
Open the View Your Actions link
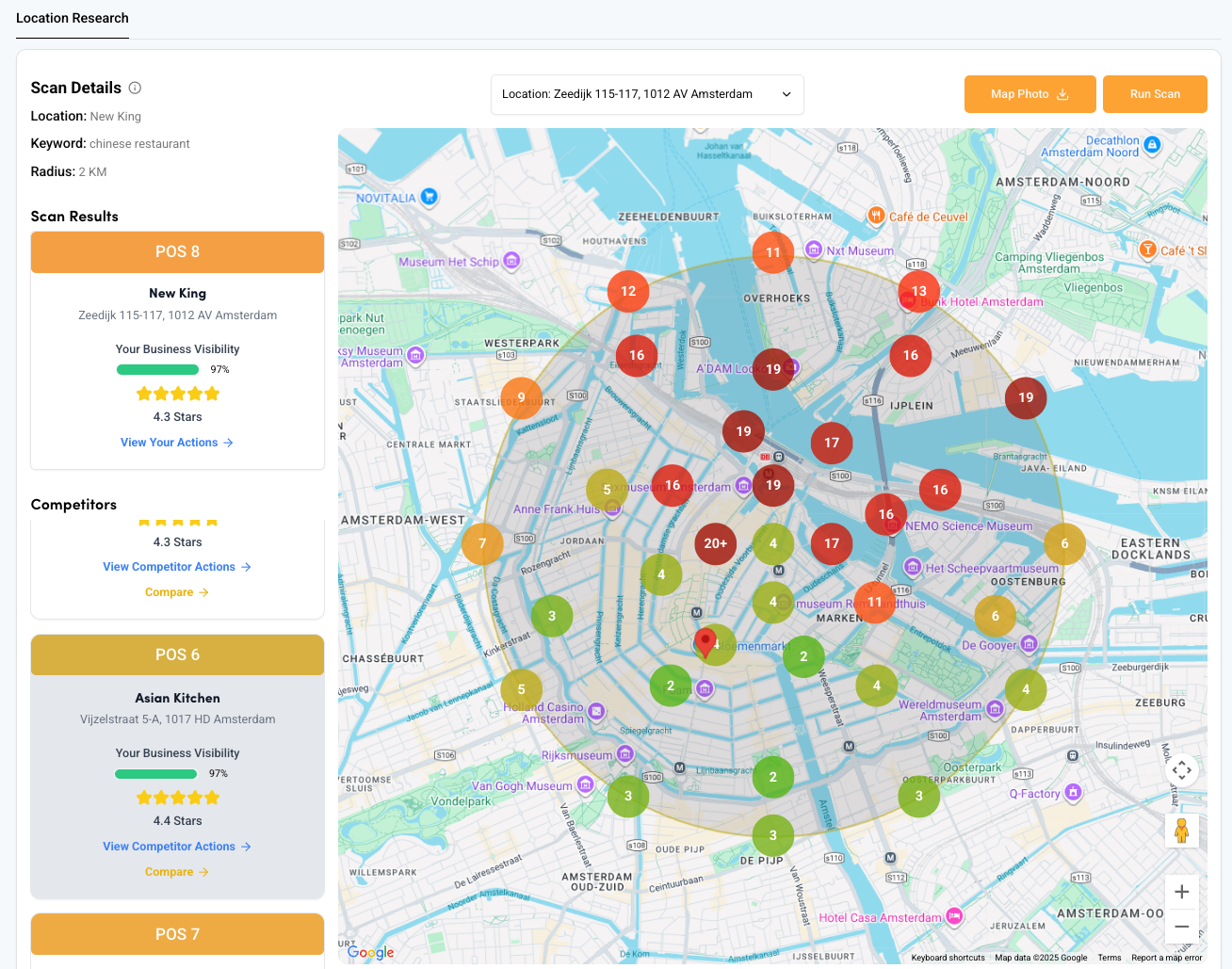[176, 443]
